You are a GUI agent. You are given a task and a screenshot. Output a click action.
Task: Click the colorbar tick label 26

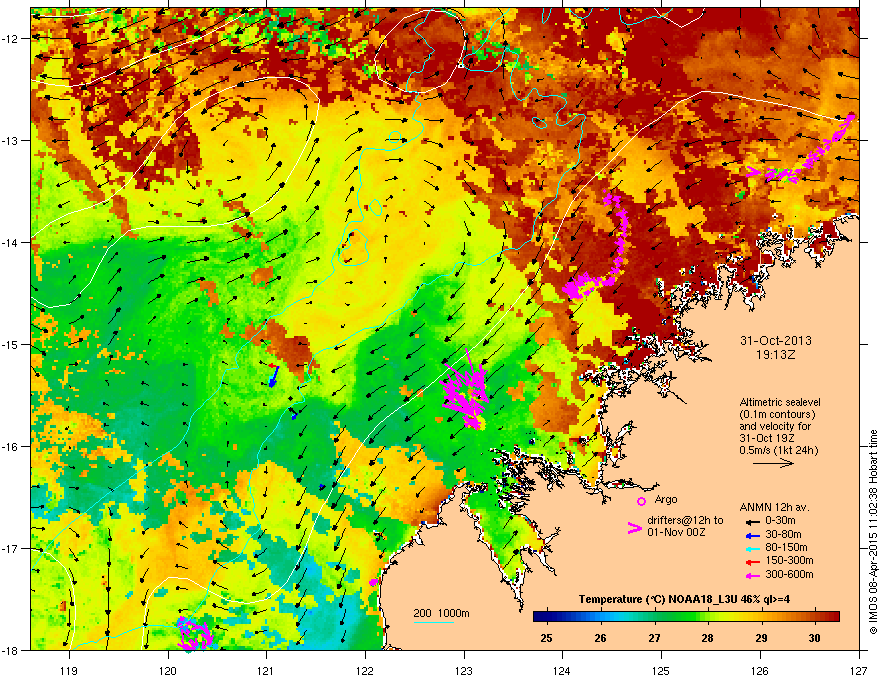tap(601, 638)
